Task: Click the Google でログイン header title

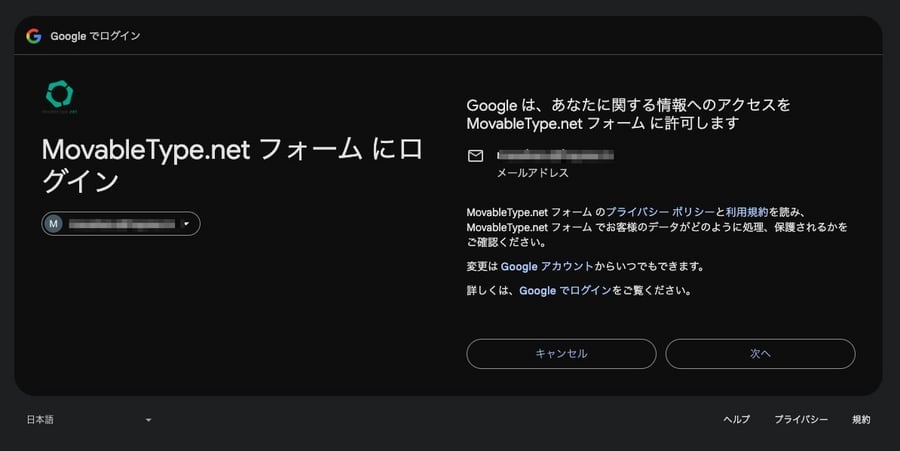Action: pos(95,36)
